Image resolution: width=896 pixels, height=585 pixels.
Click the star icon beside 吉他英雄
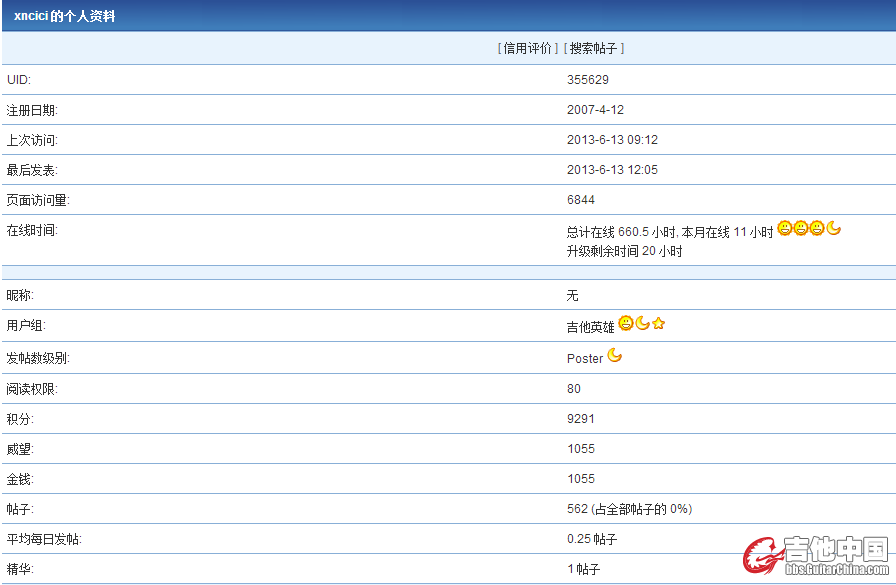[x=658, y=324]
